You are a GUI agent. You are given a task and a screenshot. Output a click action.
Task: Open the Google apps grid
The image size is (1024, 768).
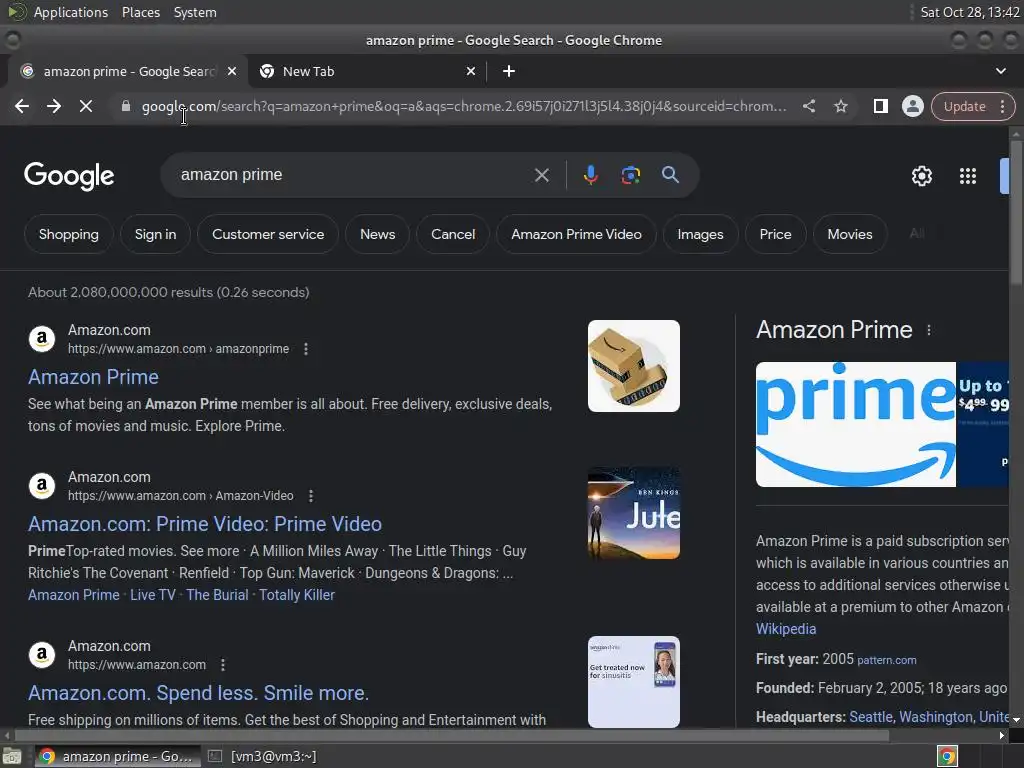pyautogui.click(x=967, y=176)
